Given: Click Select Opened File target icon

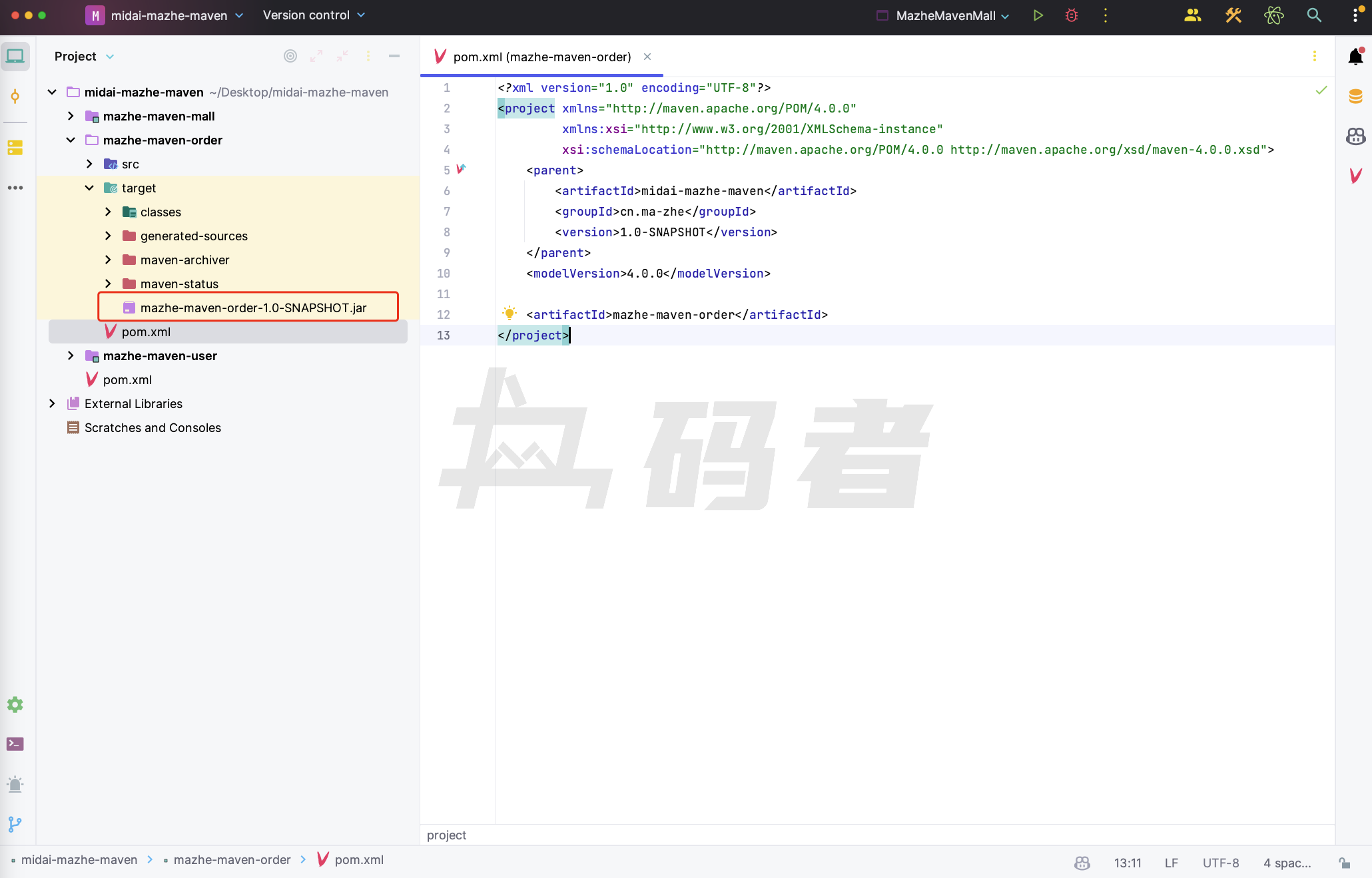Looking at the screenshot, I should [290, 57].
